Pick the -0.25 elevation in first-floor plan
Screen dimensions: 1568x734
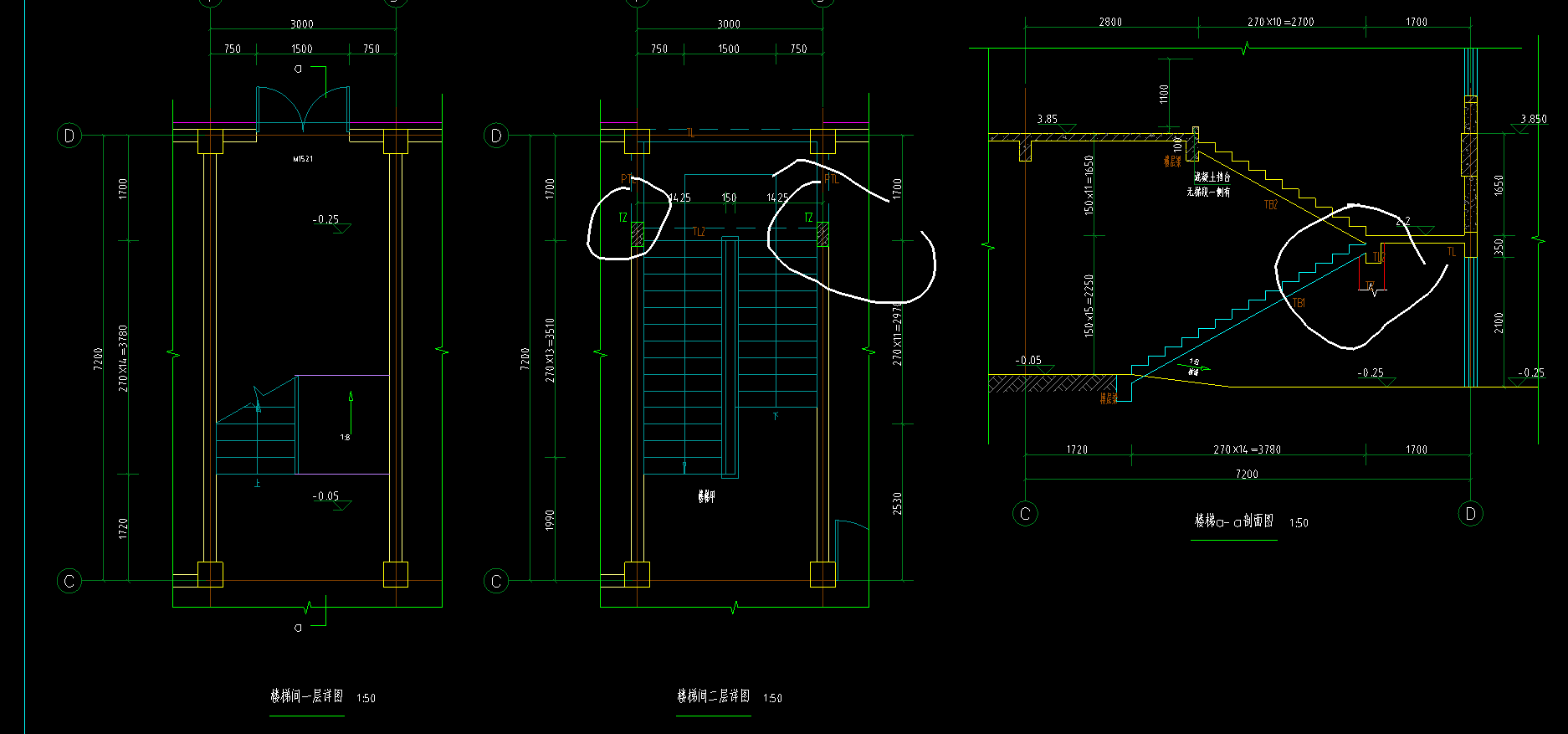(x=326, y=219)
